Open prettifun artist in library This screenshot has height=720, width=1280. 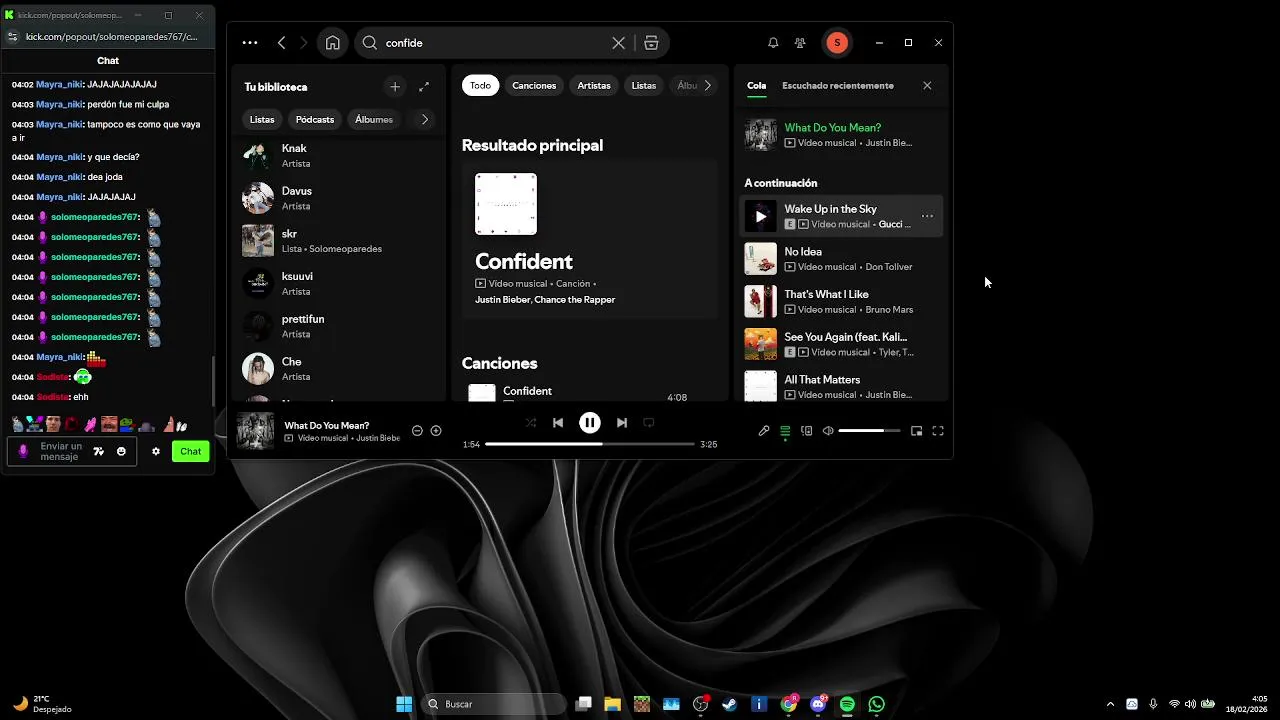(340, 326)
